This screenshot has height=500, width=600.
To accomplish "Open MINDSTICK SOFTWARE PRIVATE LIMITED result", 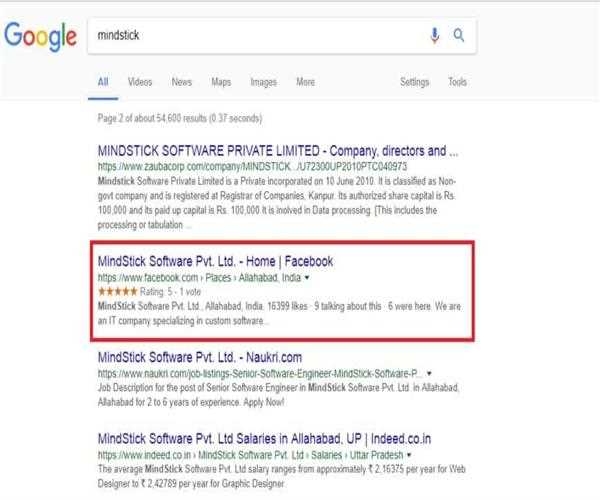I will pyautogui.click(x=278, y=151).
